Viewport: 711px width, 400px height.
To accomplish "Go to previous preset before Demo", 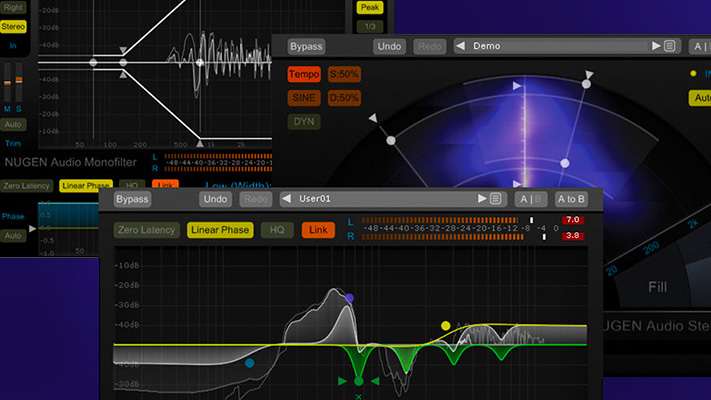I will tap(460, 46).
